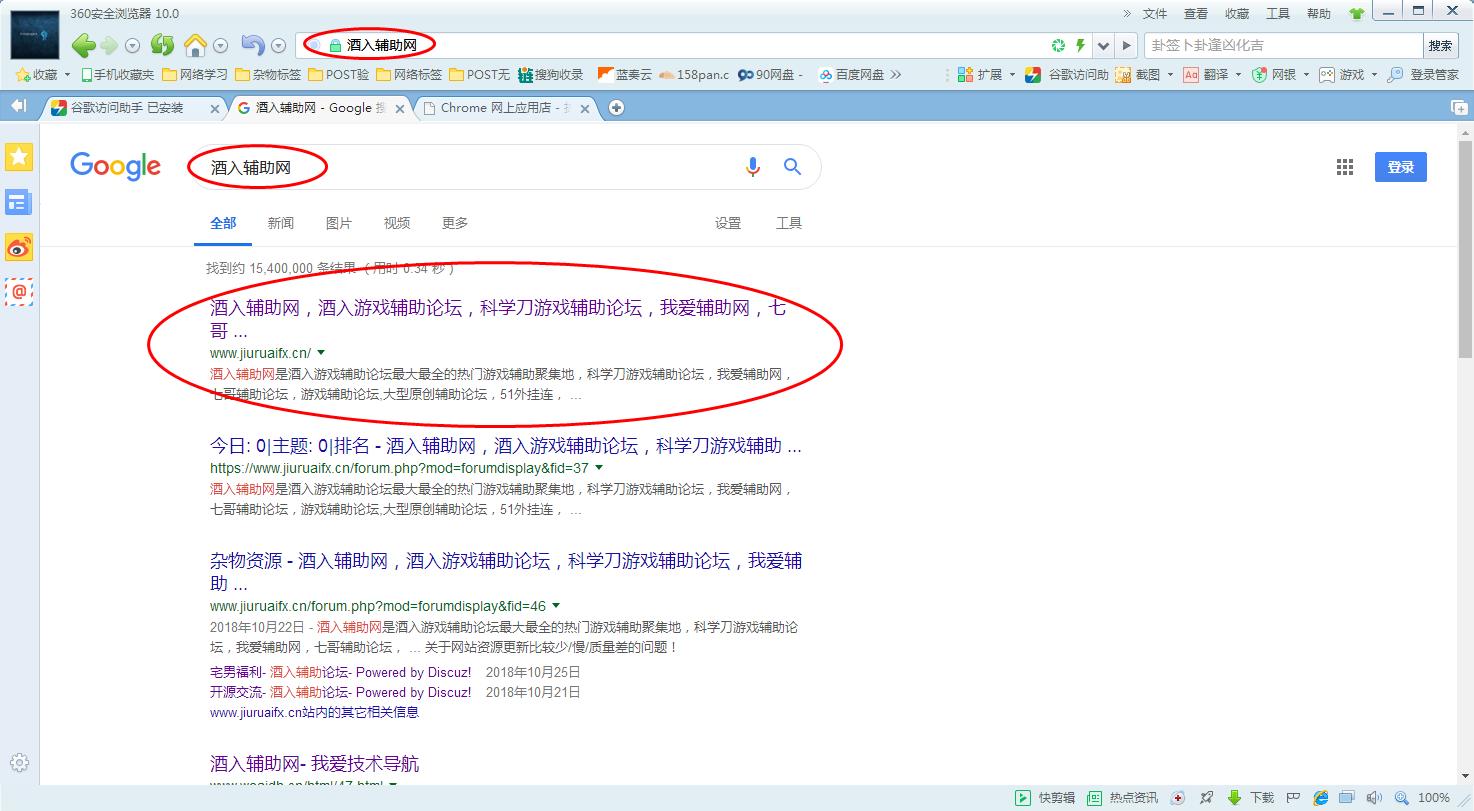Open 登录管家 login manager
The width and height of the screenshot is (1474, 811).
(x=1423, y=74)
